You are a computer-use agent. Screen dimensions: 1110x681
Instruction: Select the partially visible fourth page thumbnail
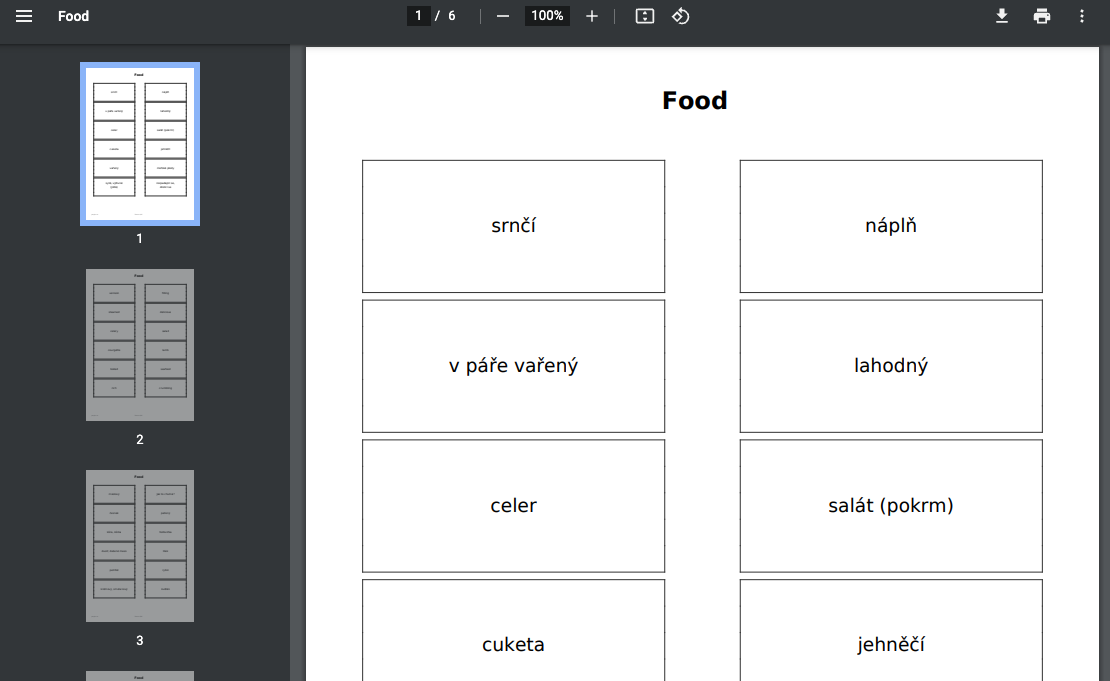(x=140, y=676)
